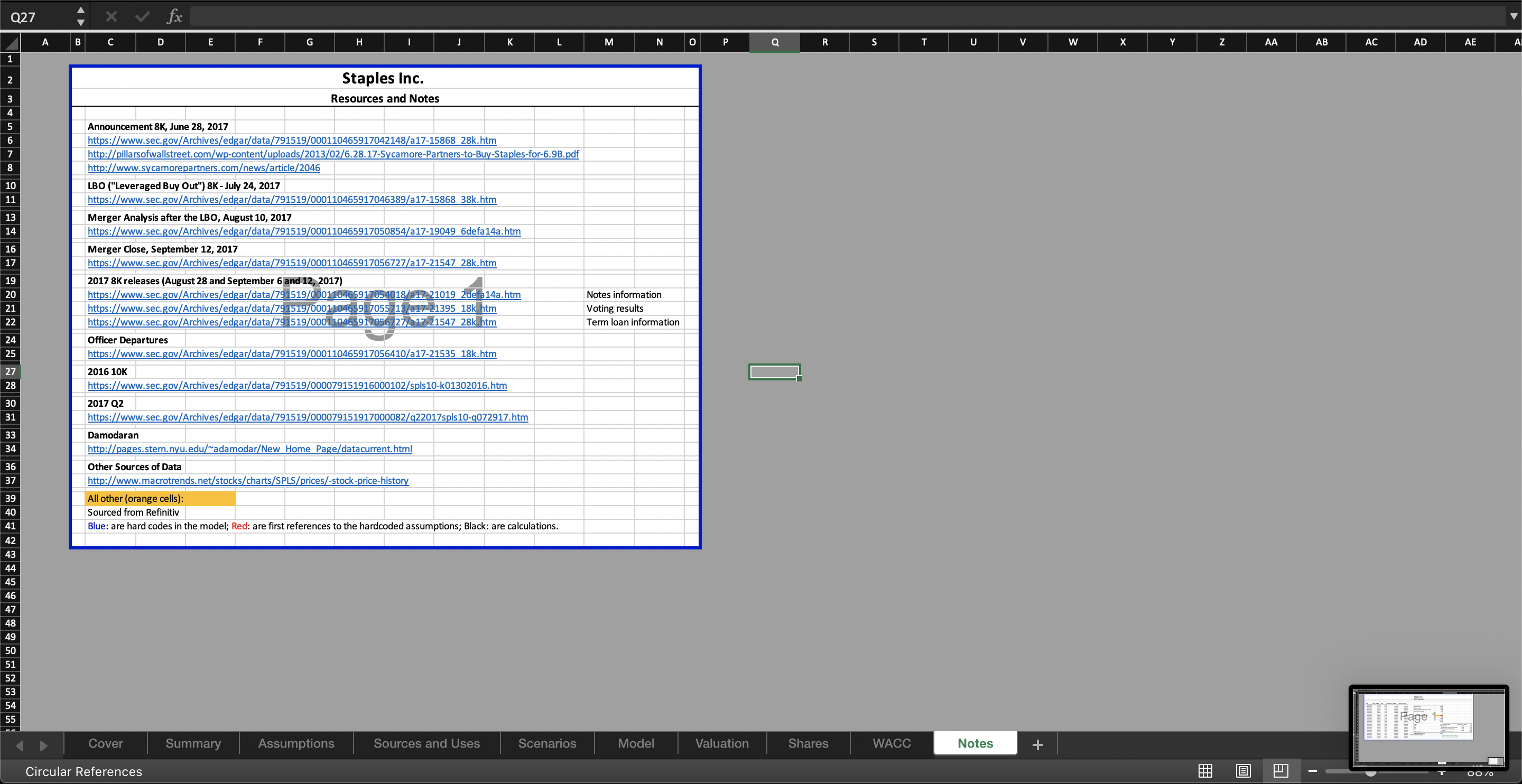Click the Name Box showing Q27
The image size is (1522, 784).
pyautogui.click(x=36, y=16)
